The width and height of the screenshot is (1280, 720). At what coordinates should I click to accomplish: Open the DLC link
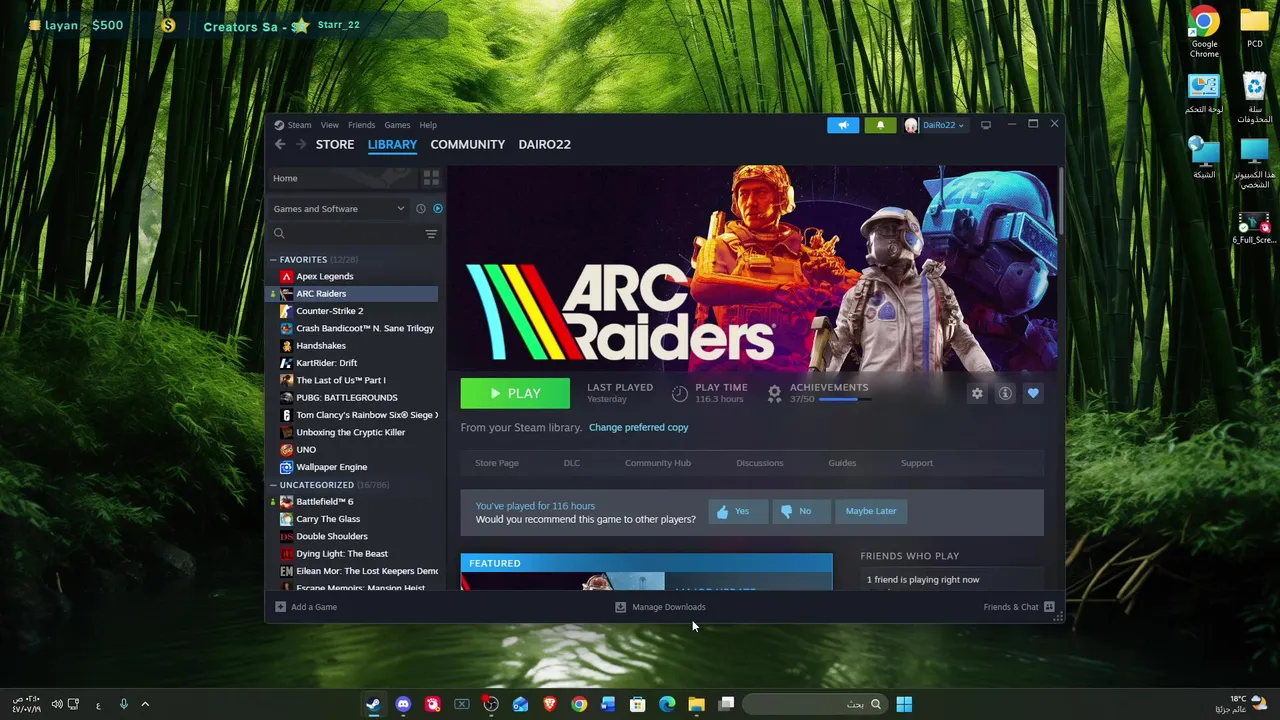(571, 463)
